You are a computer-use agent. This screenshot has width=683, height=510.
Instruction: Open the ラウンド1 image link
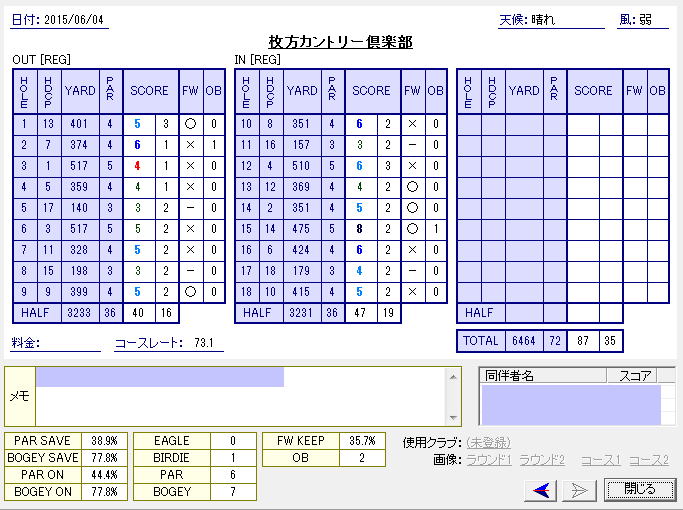click(x=489, y=460)
